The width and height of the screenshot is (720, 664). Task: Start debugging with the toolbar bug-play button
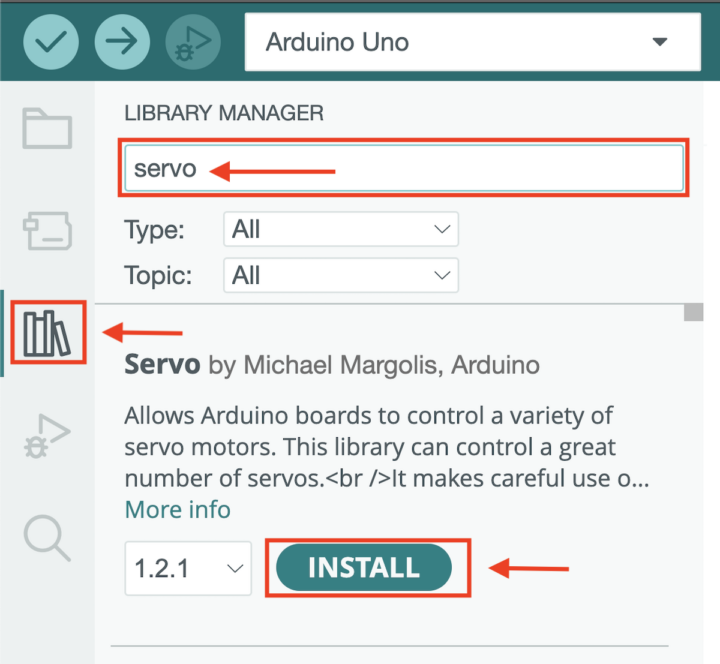pos(193,42)
